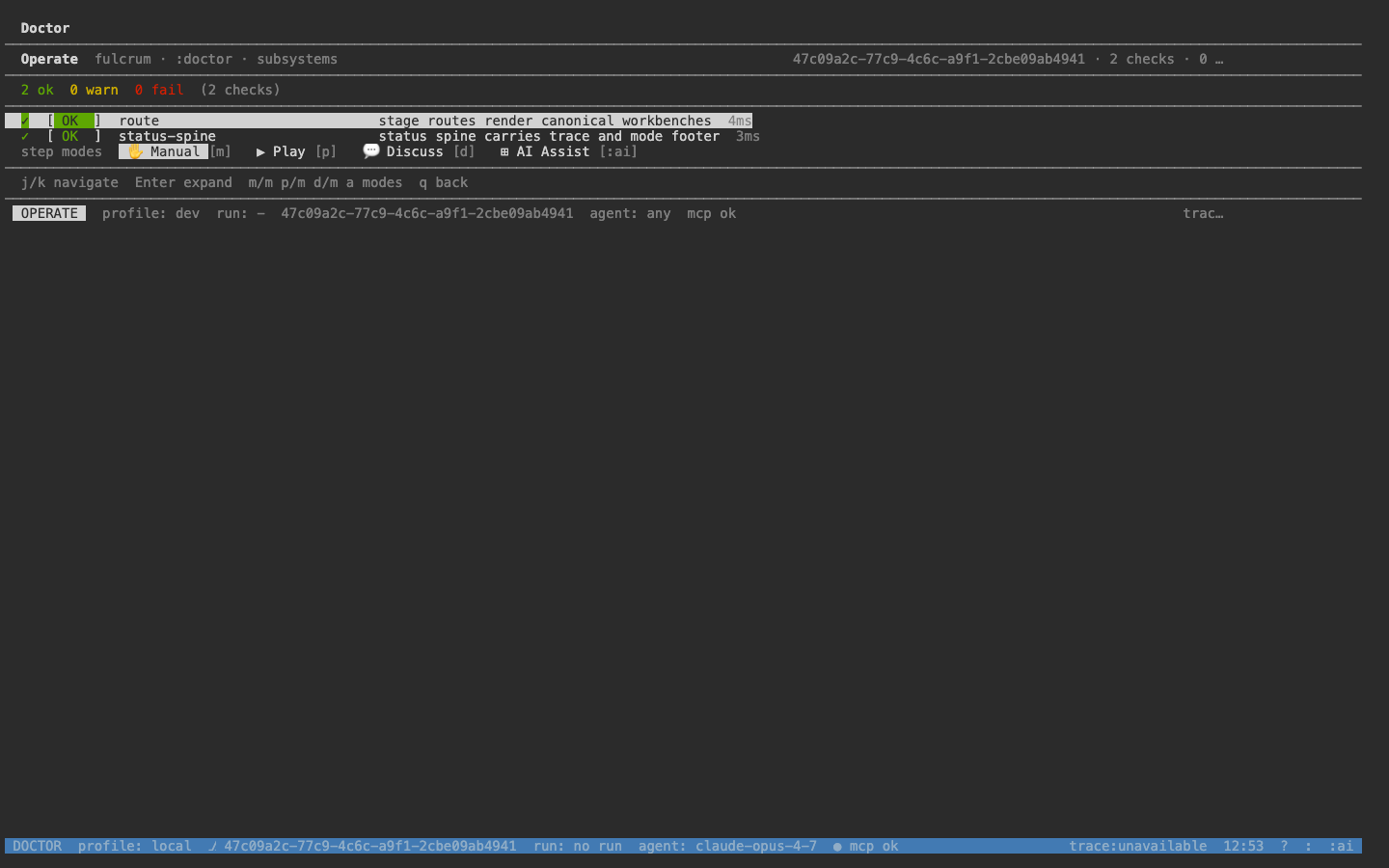Viewport: 1389px width, 868px height.
Task: Click 'trace:unavailable' in bottom status bar
Action: [1137, 846]
